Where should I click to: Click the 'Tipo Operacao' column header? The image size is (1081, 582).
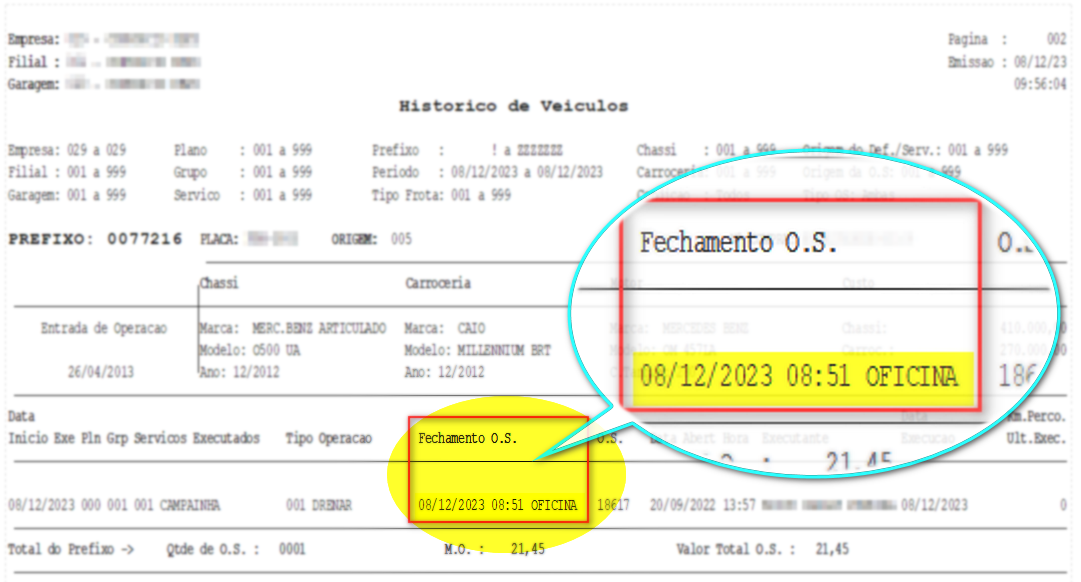[329, 439]
